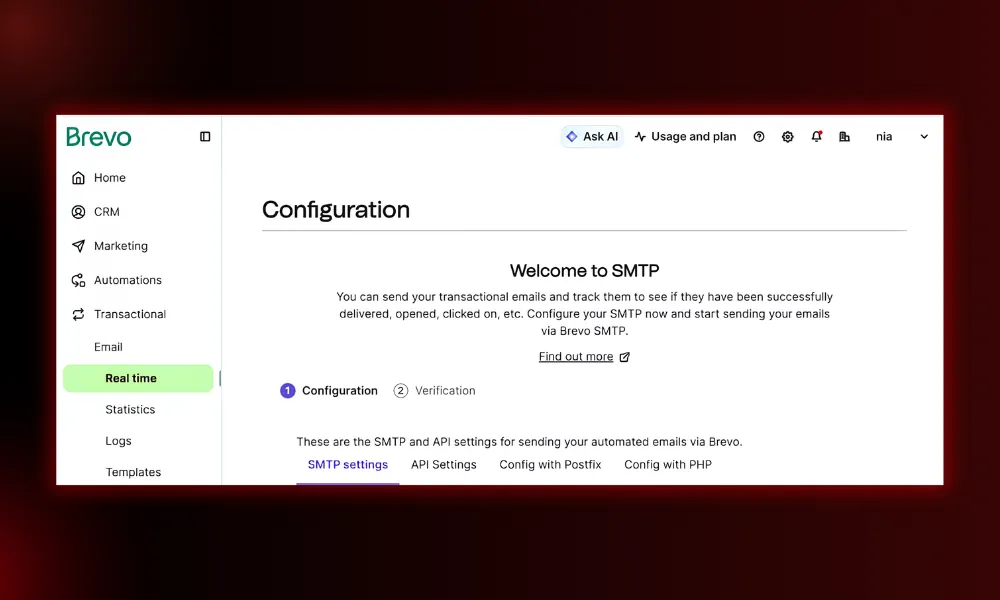
Task: Switch to the Config with PHP tab
Action: pyautogui.click(x=668, y=465)
